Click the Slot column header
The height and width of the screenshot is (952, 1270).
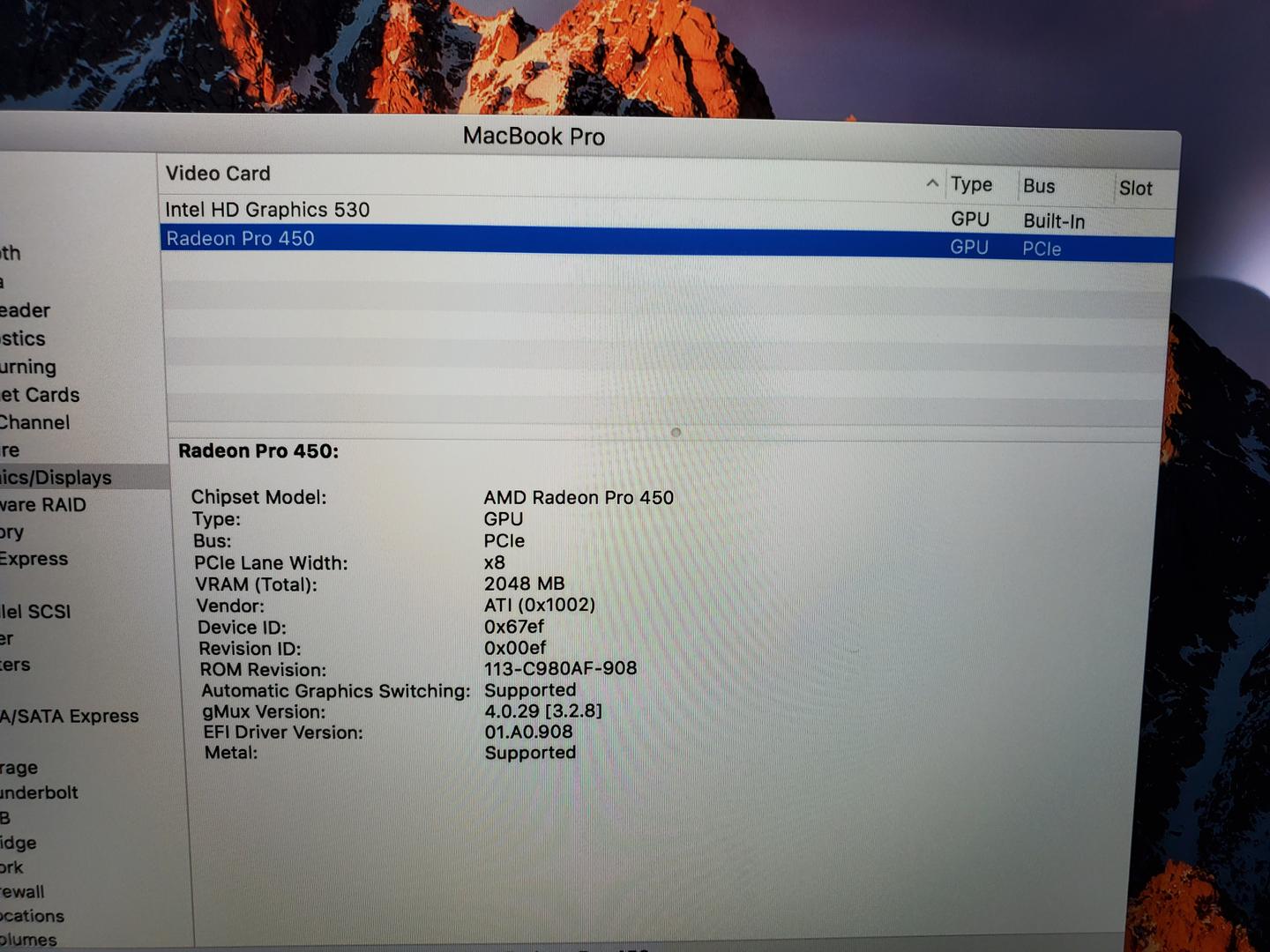pyautogui.click(x=1135, y=188)
